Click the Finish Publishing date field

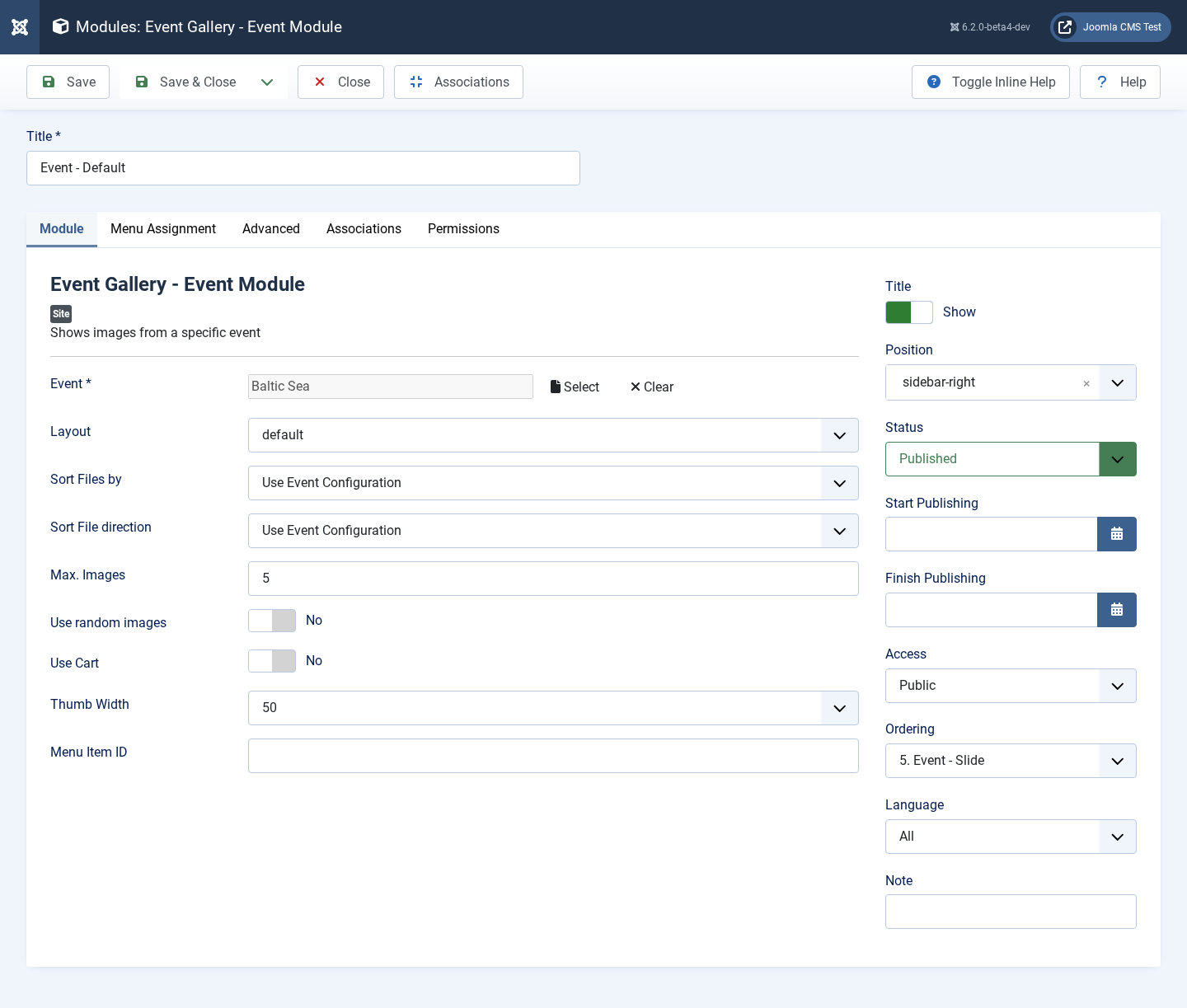992,610
